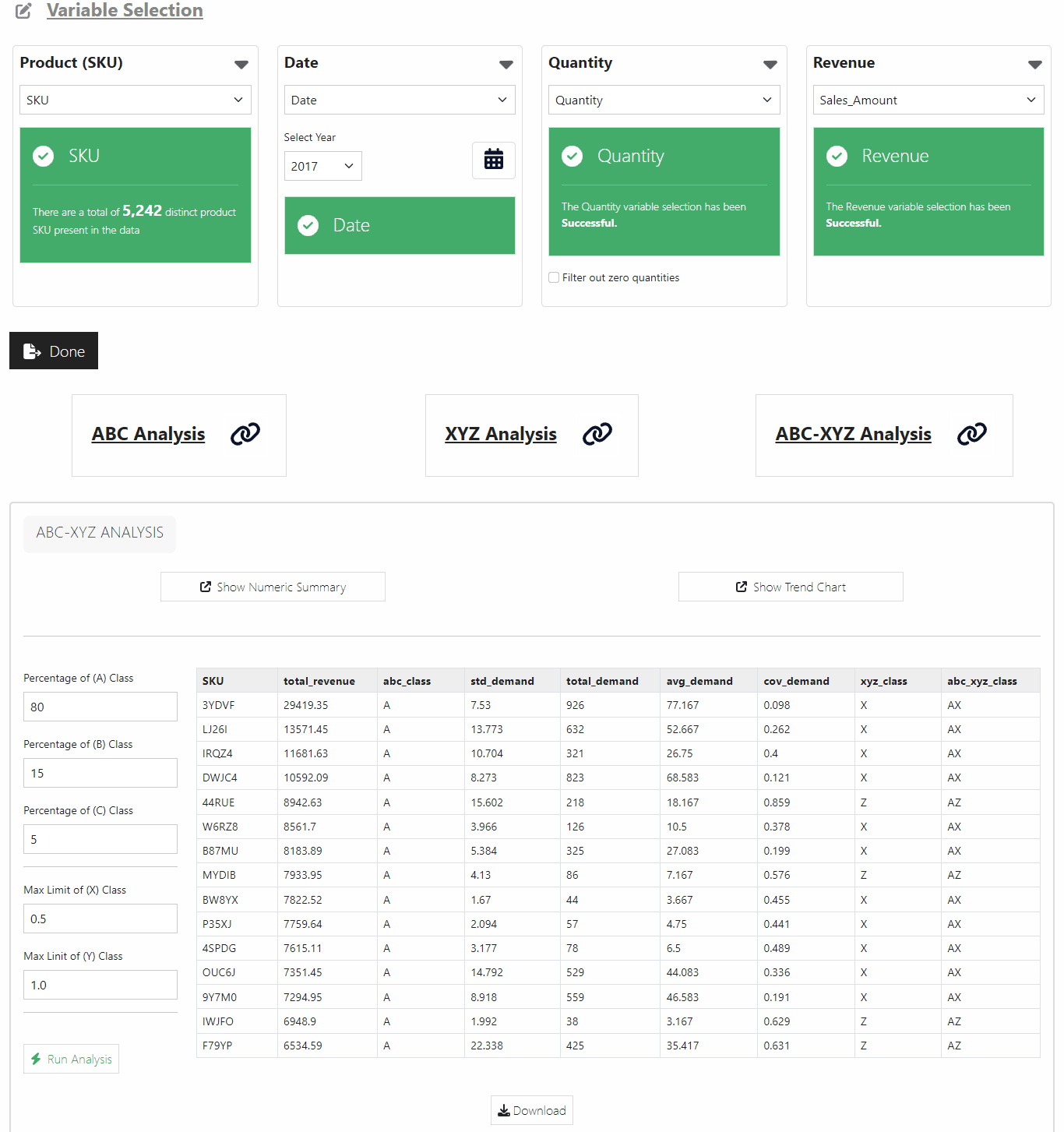Open the XYZ Analysis link
The image size is (1064, 1132).
pyautogui.click(x=501, y=434)
